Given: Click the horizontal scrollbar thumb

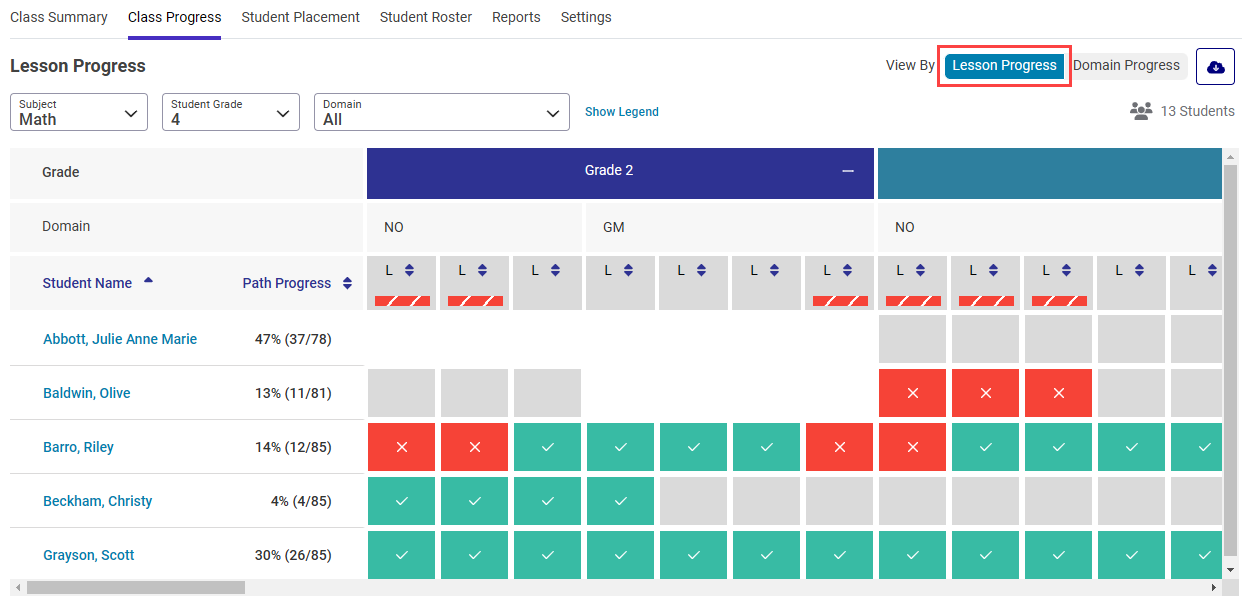Looking at the screenshot, I should (135, 588).
